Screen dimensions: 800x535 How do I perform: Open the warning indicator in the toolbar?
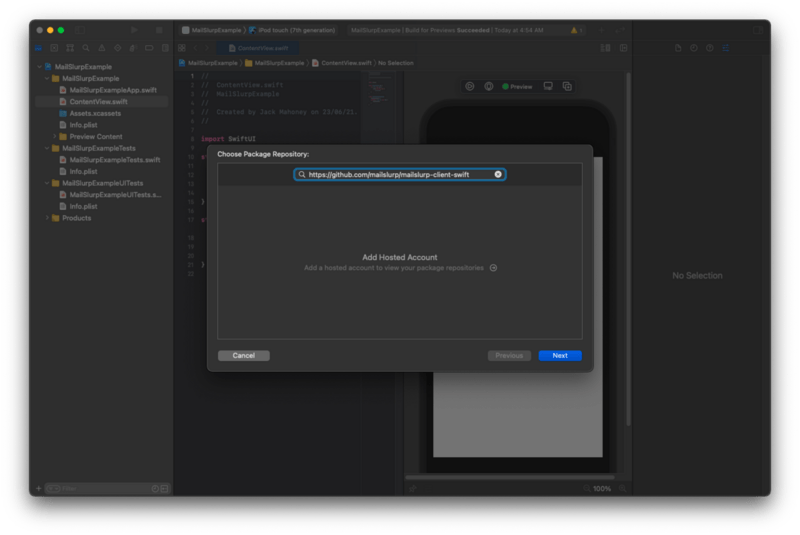click(576, 30)
